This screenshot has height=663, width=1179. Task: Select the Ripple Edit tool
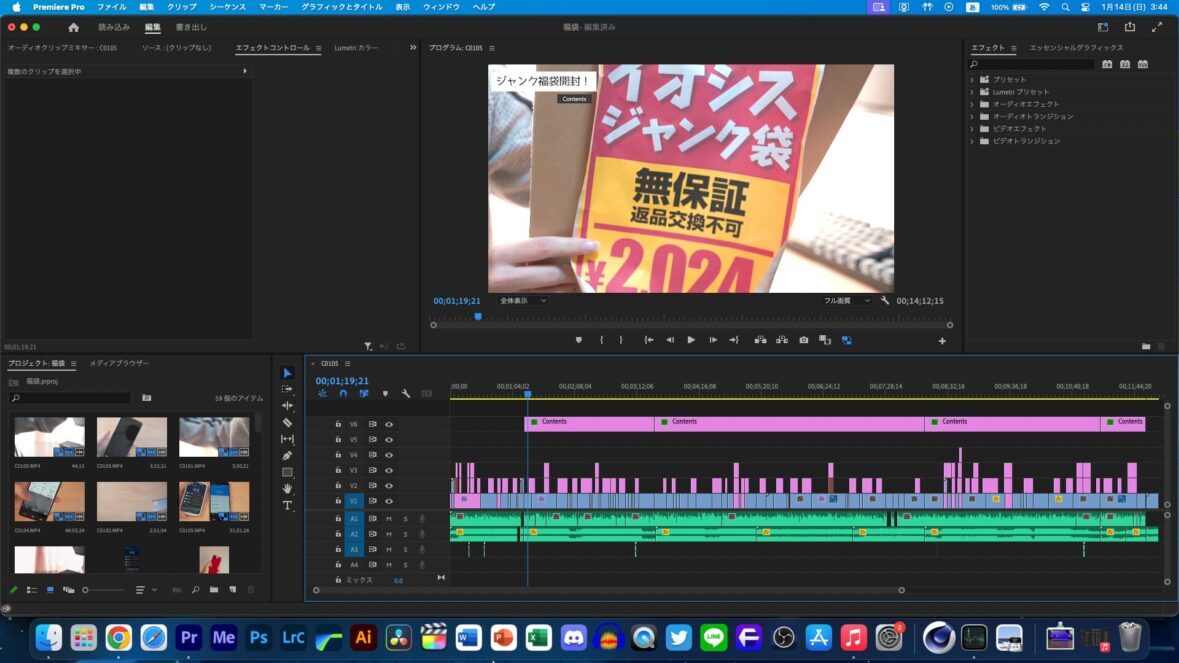tap(287, 406)
